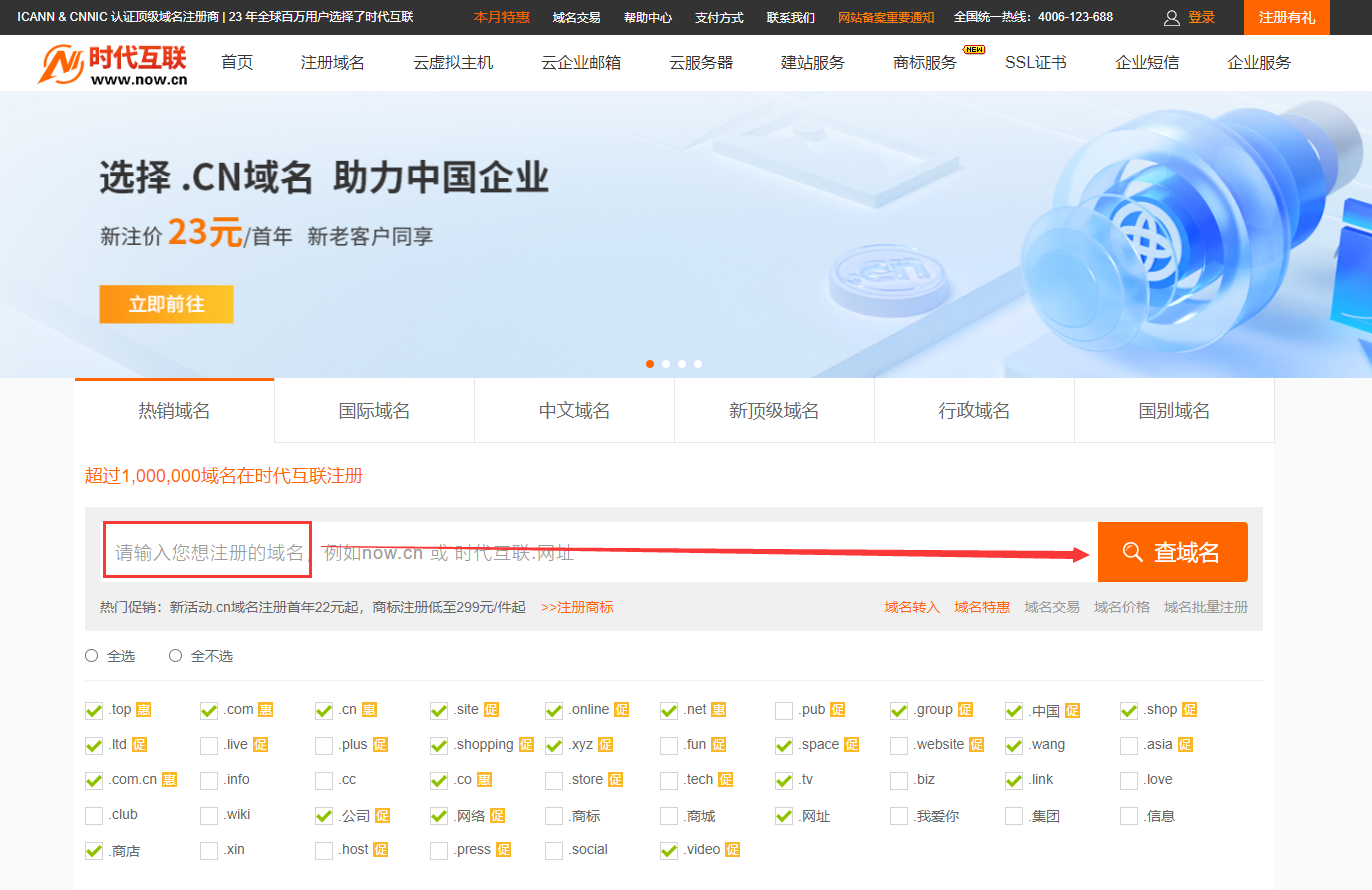Open the 本月特惠 link
Screen dimensions: 1372x890
[502, 17]
